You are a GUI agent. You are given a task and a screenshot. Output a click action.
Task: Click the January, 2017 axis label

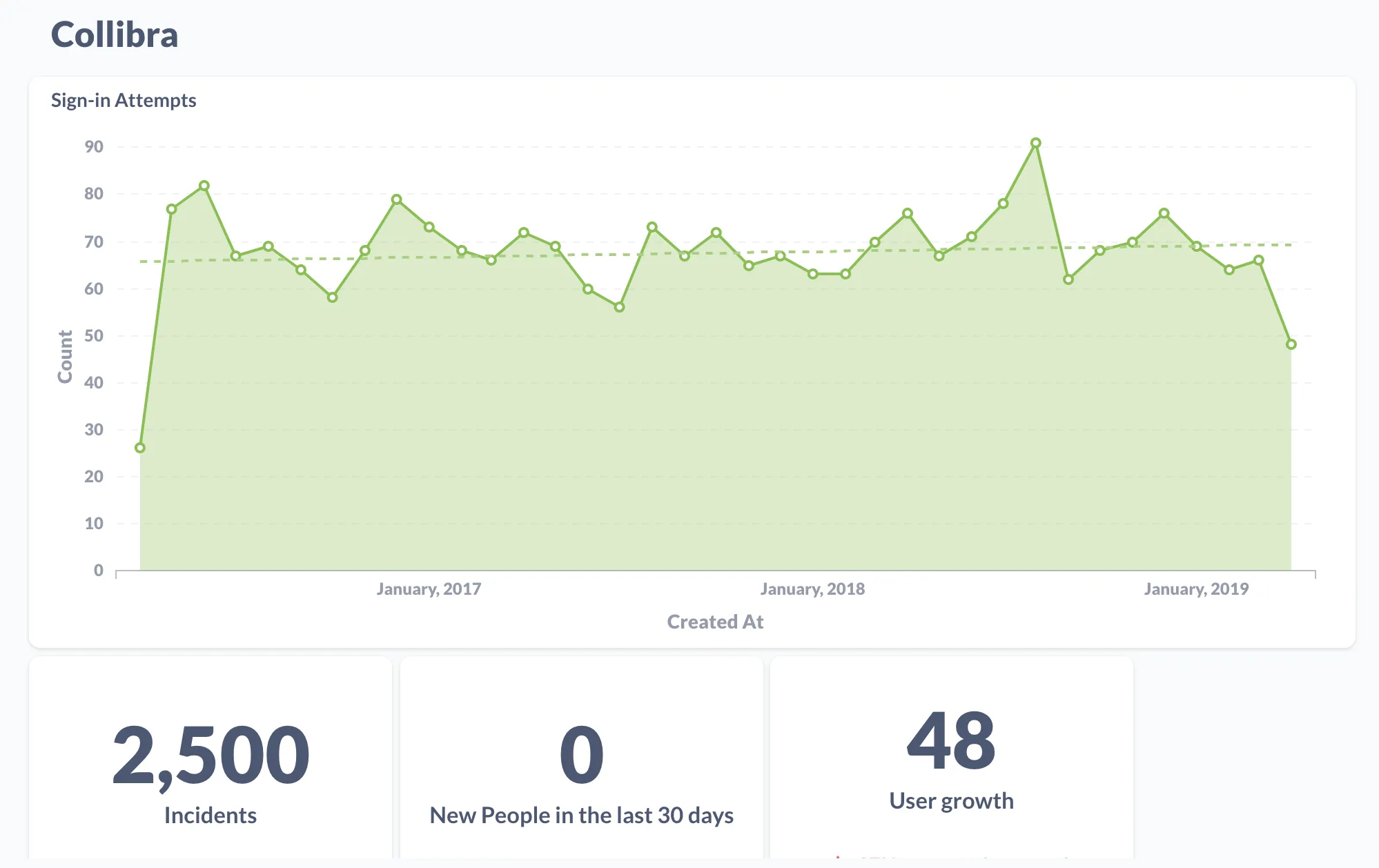[x=429, y=589]
